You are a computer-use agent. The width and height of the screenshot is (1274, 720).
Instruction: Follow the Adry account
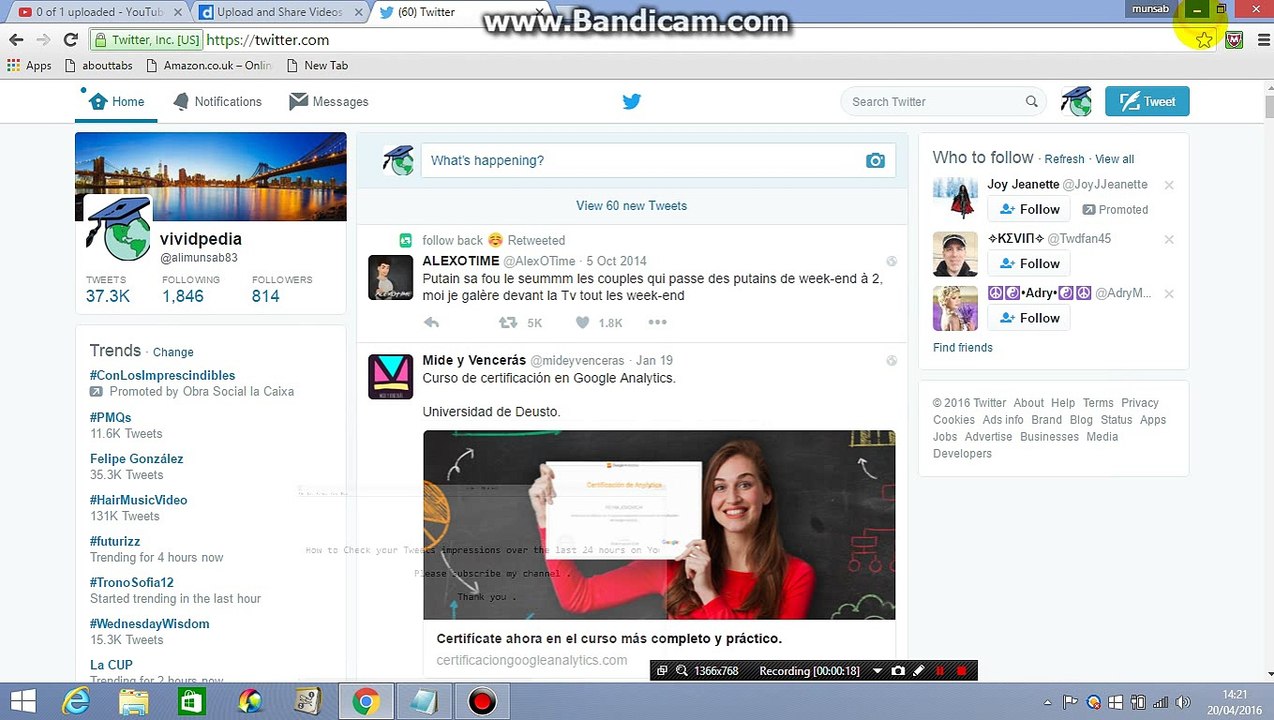pyautogui.click(x=1029, y=318)
